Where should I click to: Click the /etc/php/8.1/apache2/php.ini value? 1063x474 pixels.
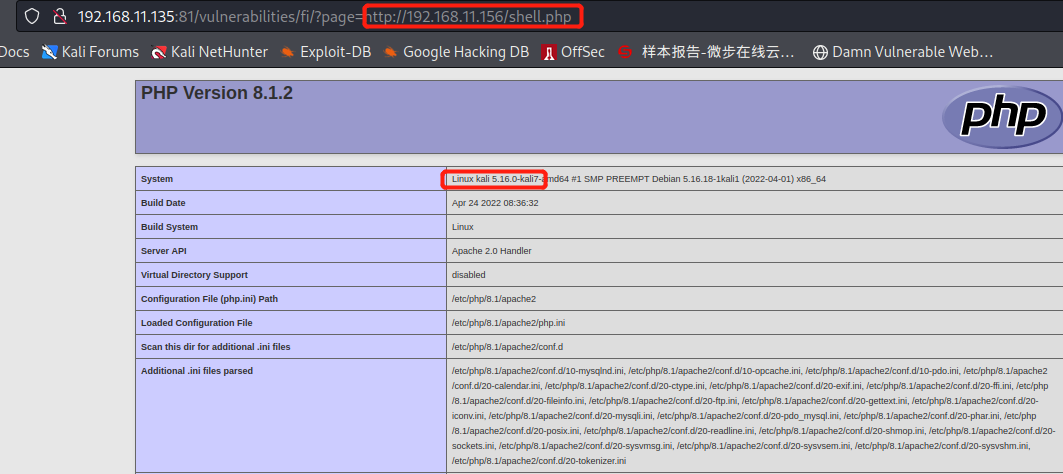tap(508, 323)
